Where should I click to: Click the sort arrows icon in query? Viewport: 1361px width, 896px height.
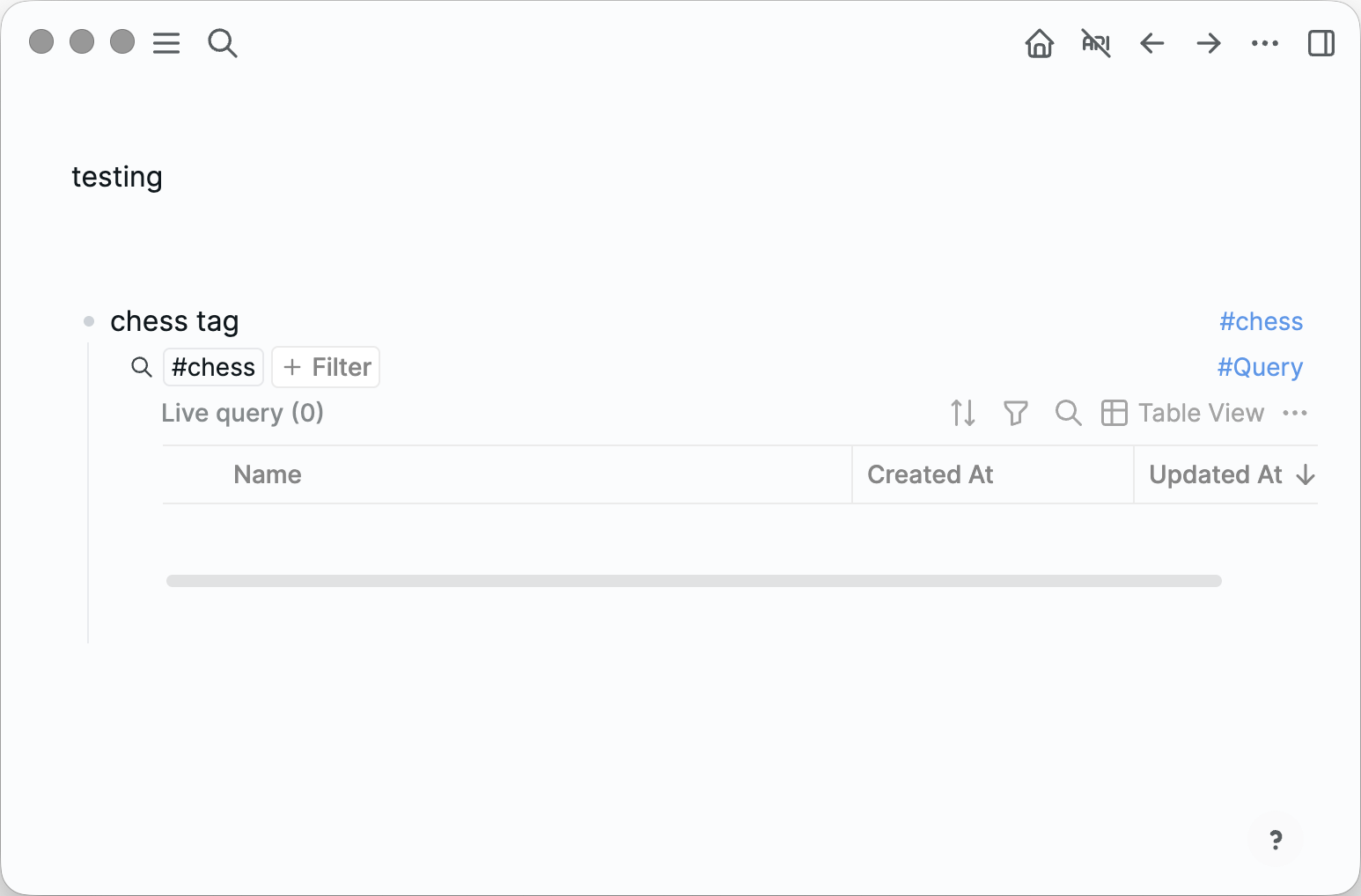pyautogui.click(x=963, y=413)
